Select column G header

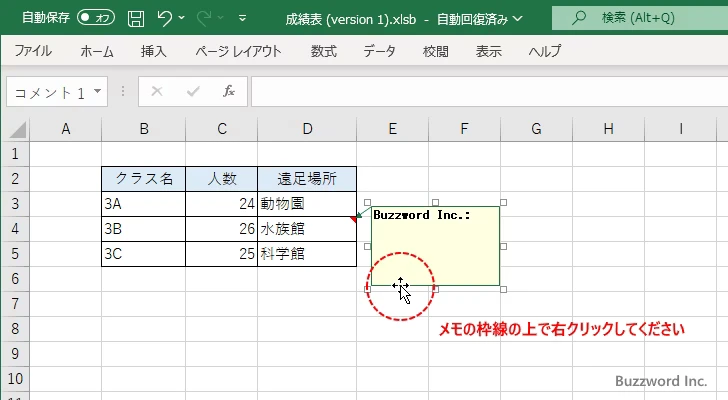[x=536, y=129]
